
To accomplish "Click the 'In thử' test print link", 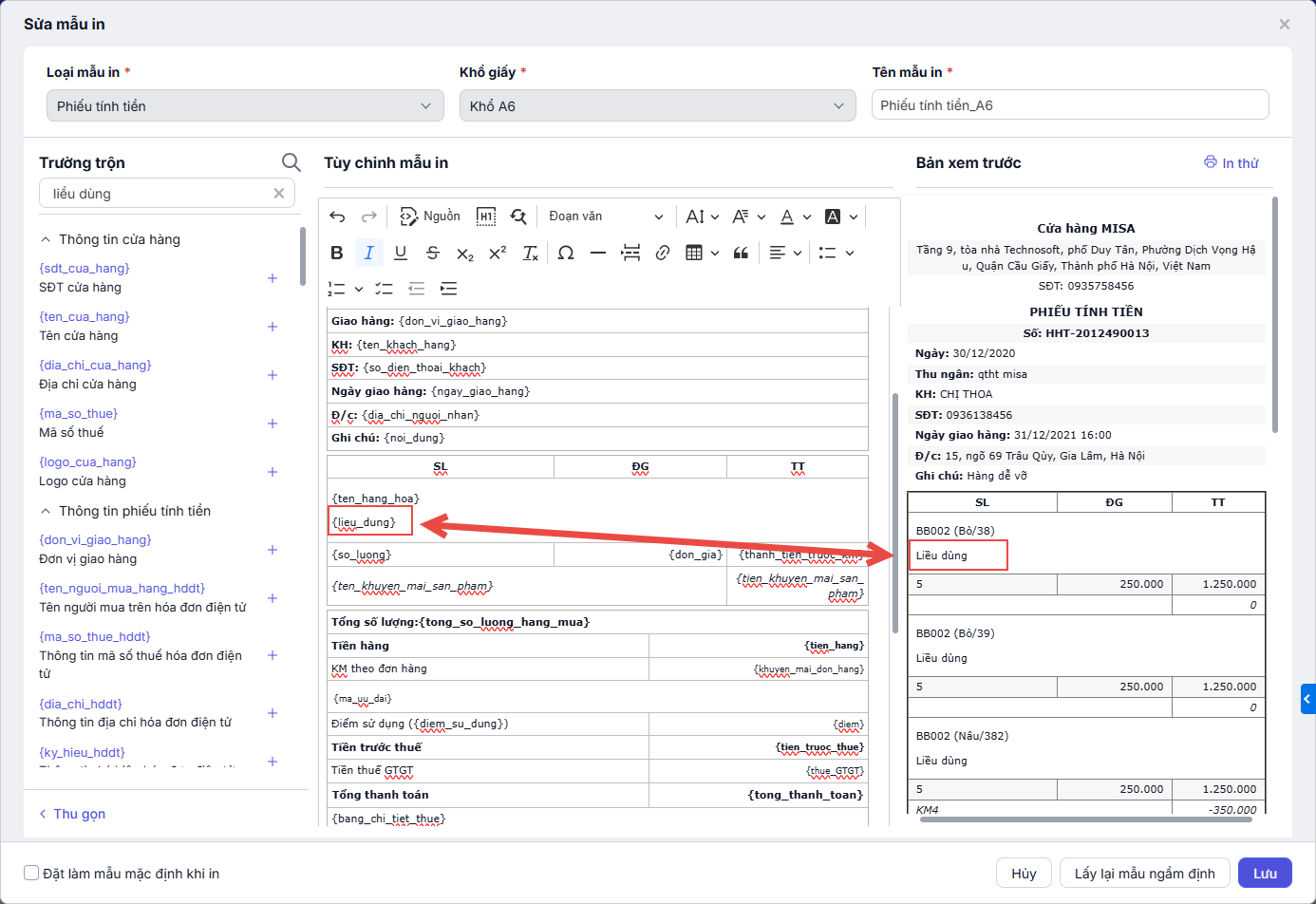I will 1231,163.
